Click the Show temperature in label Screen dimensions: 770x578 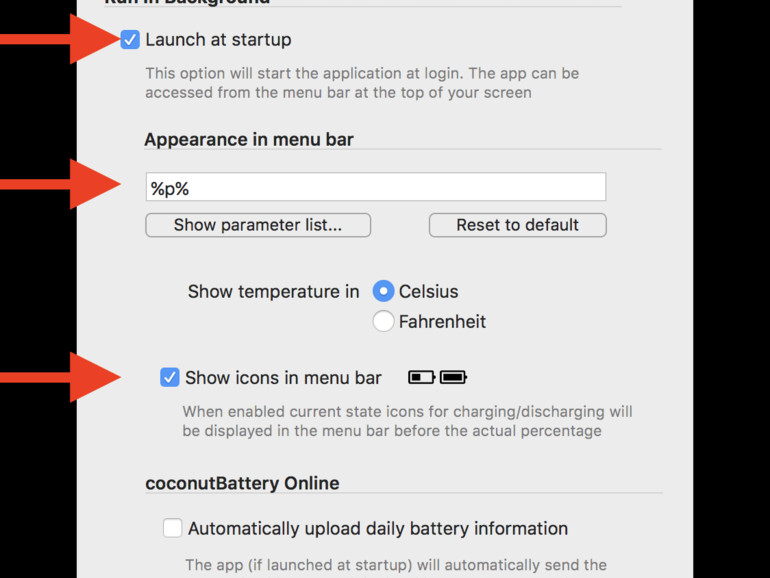[x=274, y=291]
